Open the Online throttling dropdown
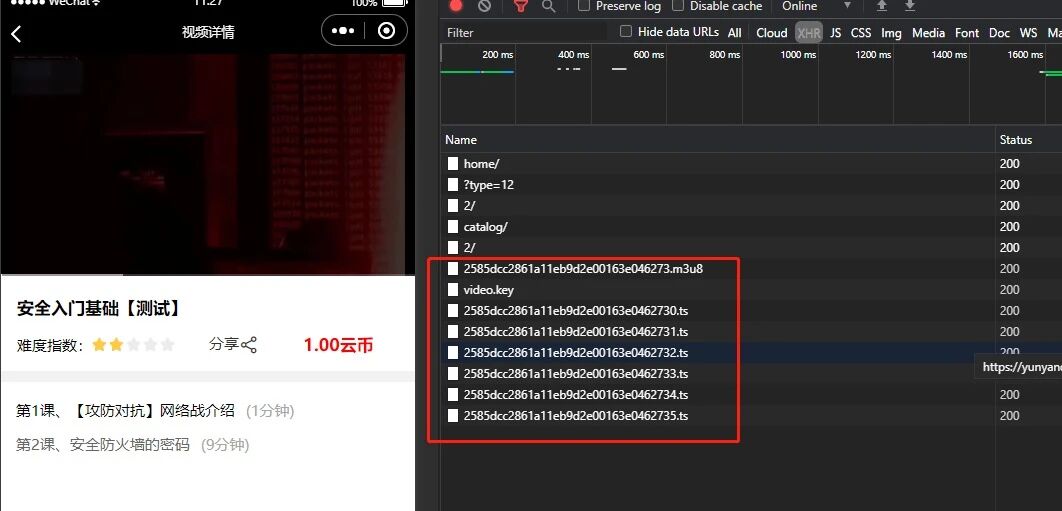 pos(816,6)
